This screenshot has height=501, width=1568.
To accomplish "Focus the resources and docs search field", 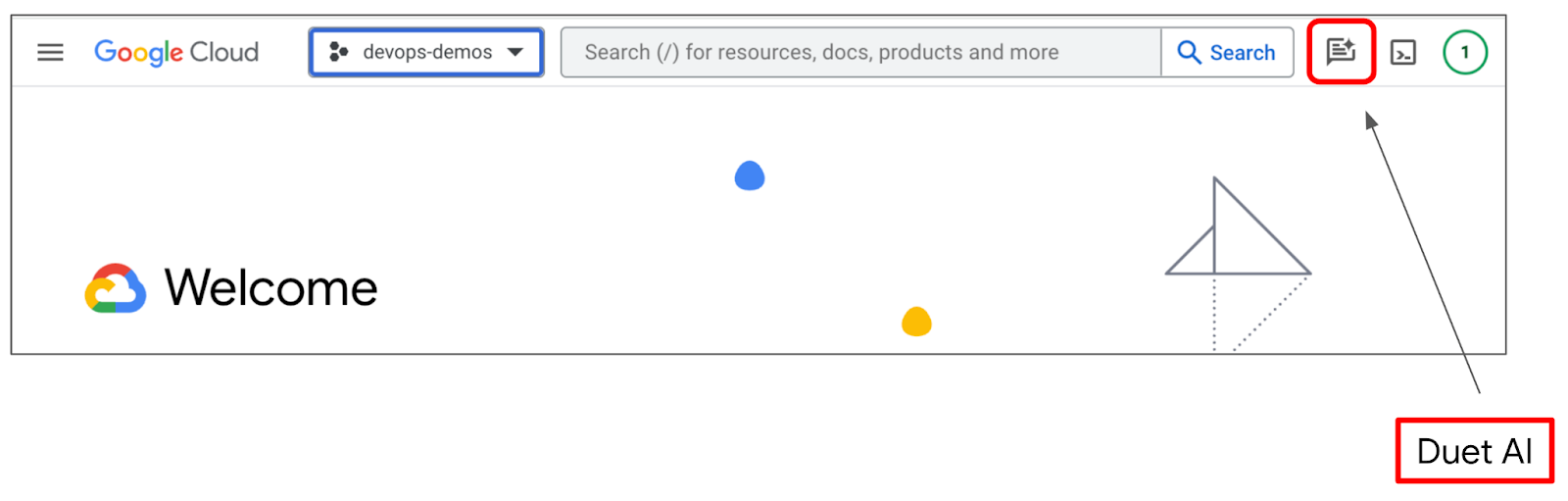I will click(859, 53).
